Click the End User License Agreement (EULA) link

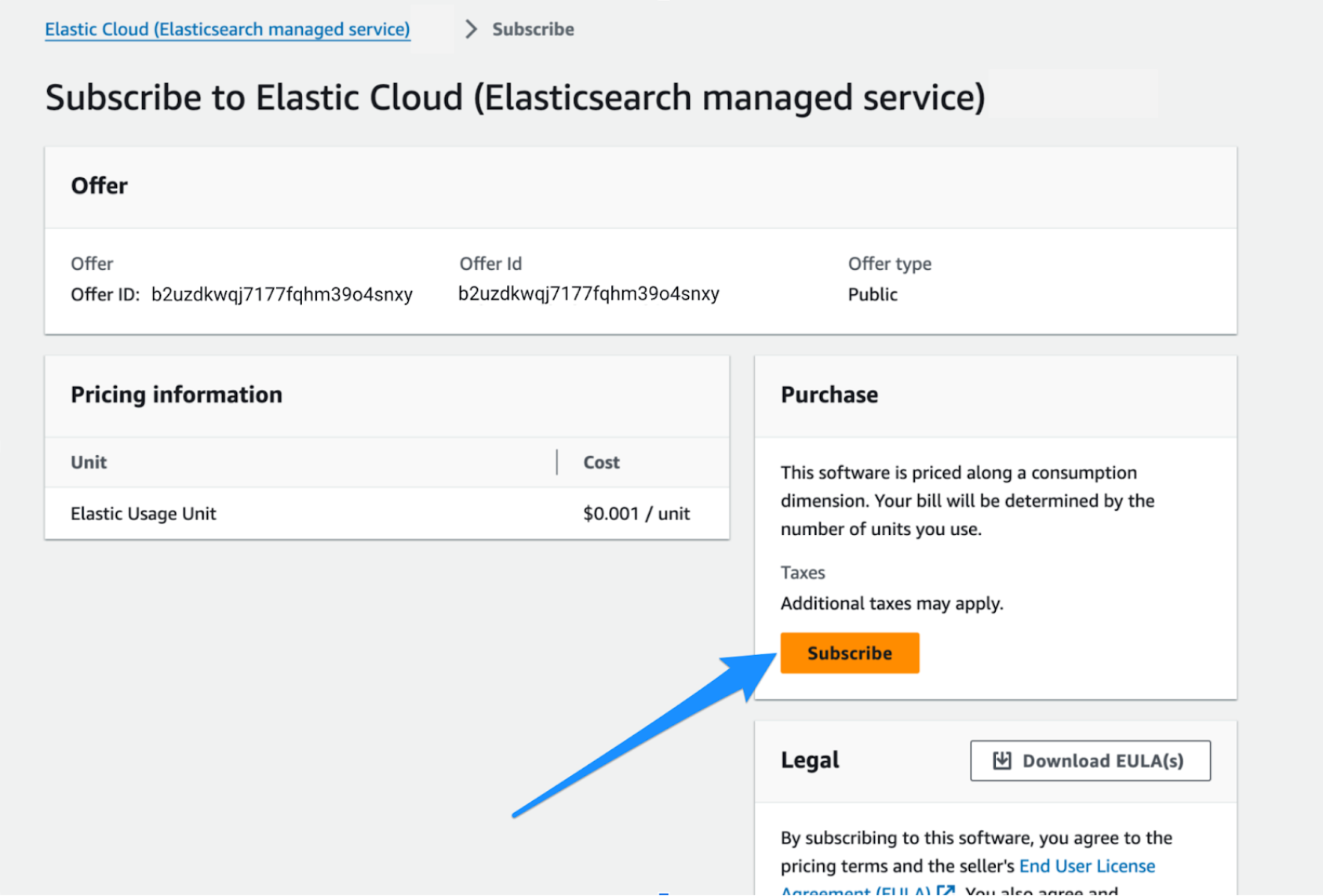pyautogui.click(x=1088, y=865)
